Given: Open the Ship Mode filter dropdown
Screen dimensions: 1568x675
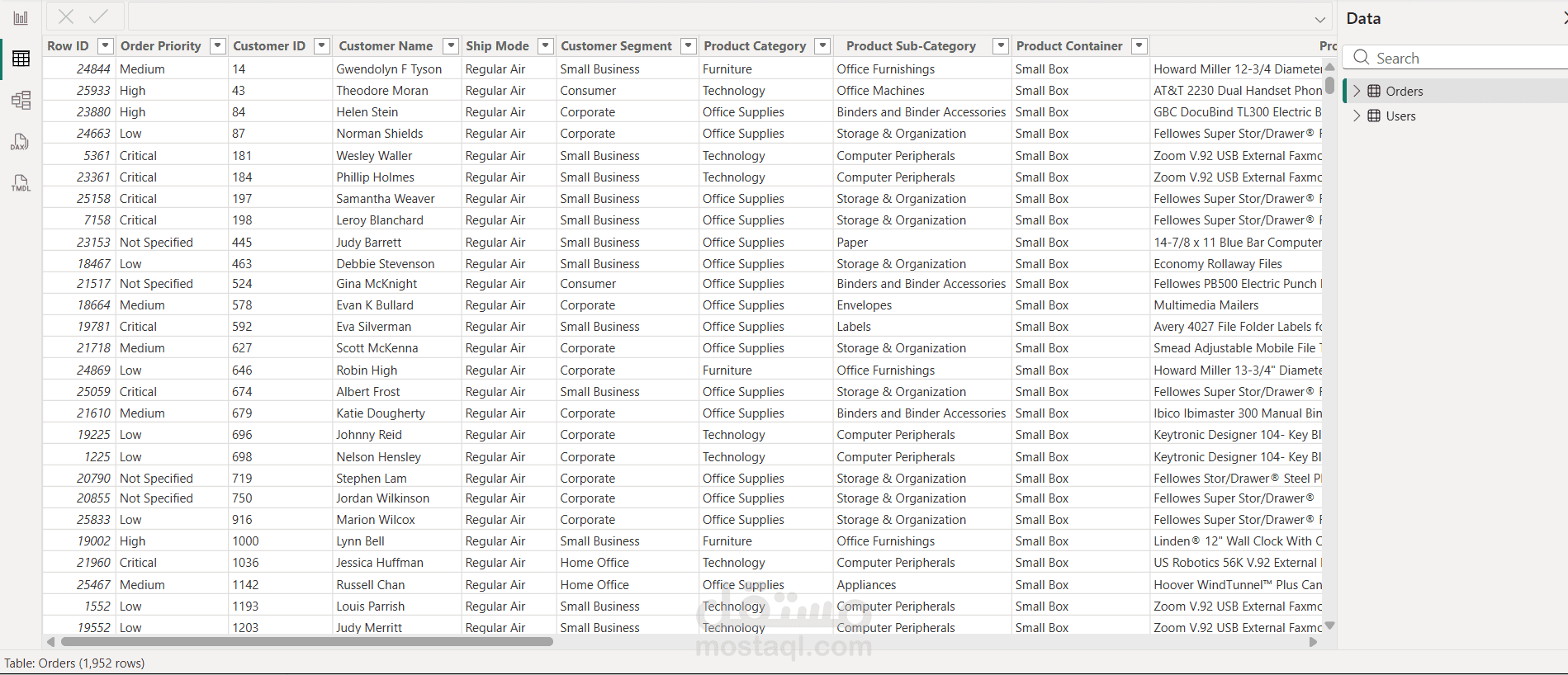Looking at the screenshot, I should [545, 46].
